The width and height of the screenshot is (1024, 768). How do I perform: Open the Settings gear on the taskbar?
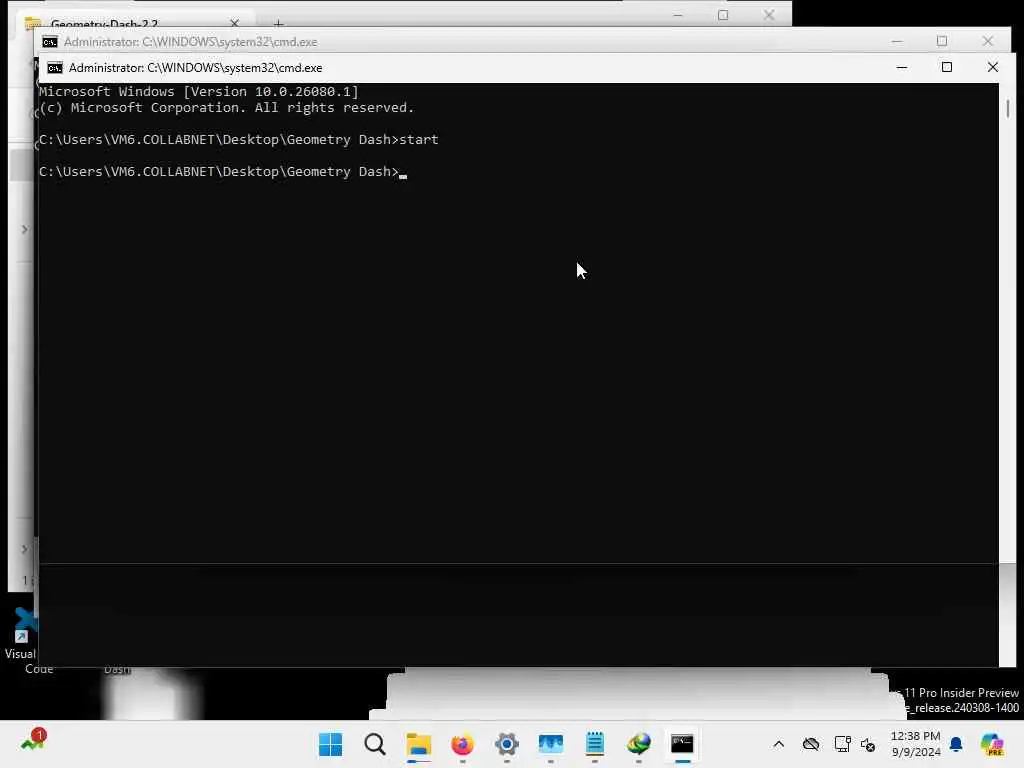pyautogui.click(x=507, y=744)
